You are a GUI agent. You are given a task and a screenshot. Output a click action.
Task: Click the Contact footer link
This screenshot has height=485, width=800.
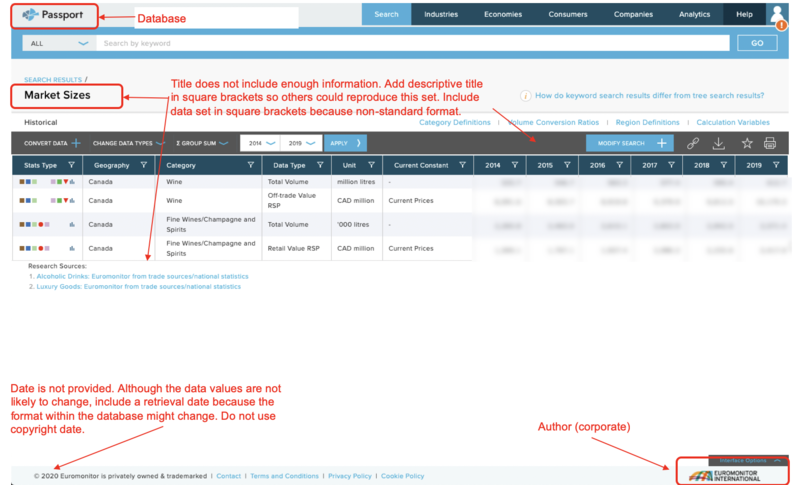click(229, 476)
